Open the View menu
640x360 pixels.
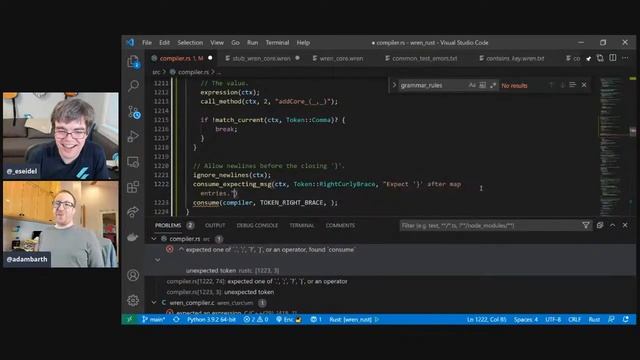click(x=217, y=42)
